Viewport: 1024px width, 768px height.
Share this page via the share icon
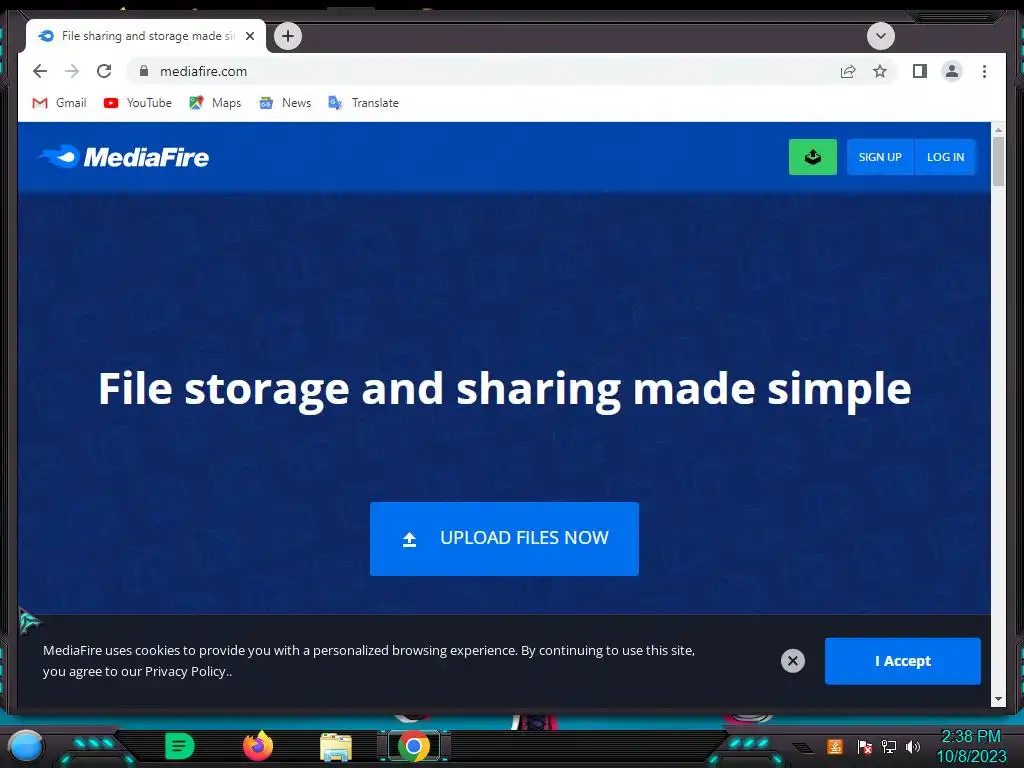[x=848, y=71]
